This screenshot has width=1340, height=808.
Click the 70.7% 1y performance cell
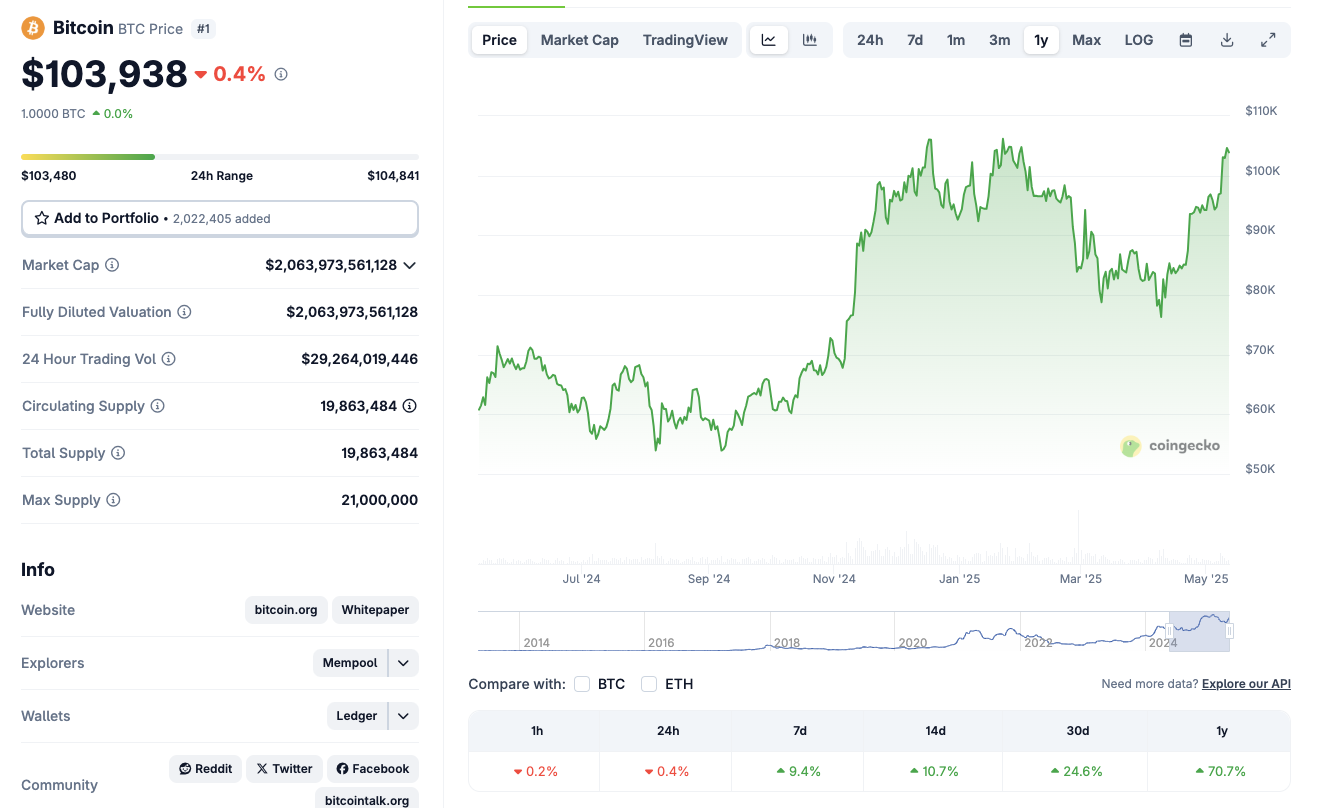(x=1221, y=771)
